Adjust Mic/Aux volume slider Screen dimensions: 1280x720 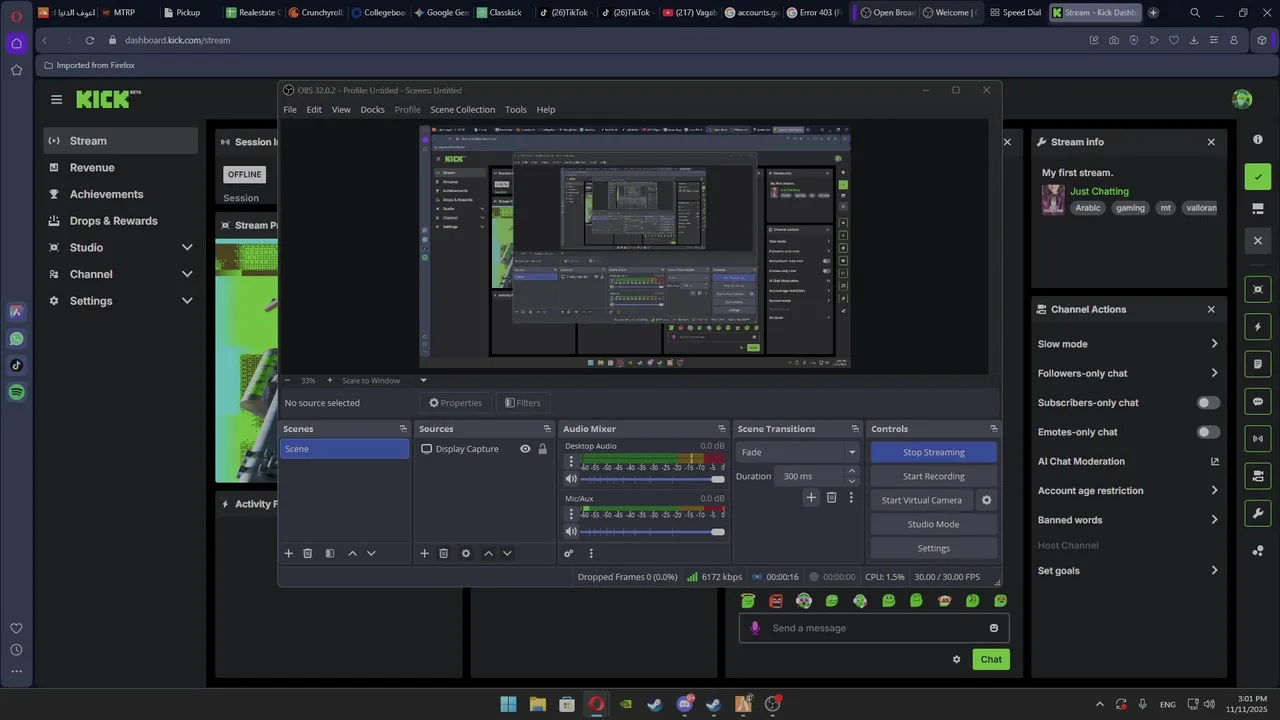pos(652,531)
